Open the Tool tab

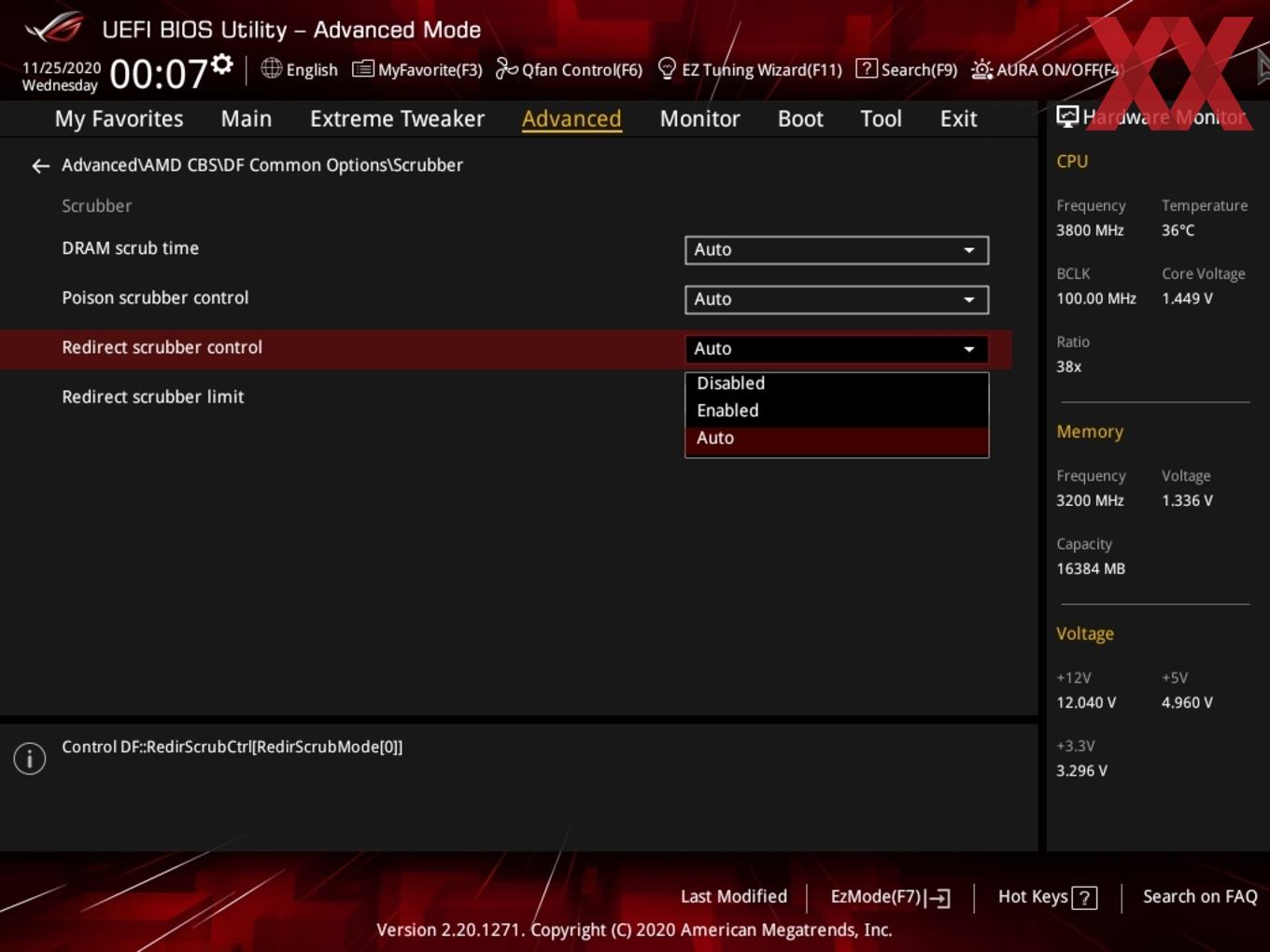coord(881,119)
